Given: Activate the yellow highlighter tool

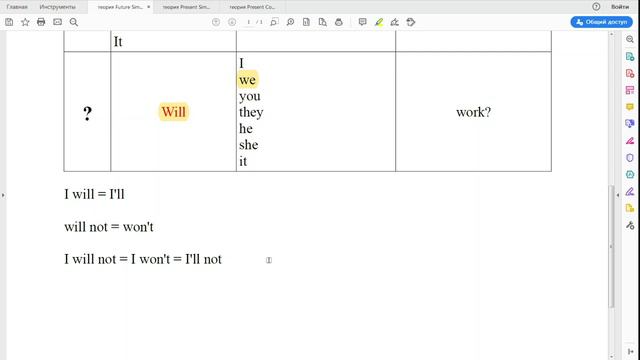Looking at the screenshot, I should coord(379,22).
